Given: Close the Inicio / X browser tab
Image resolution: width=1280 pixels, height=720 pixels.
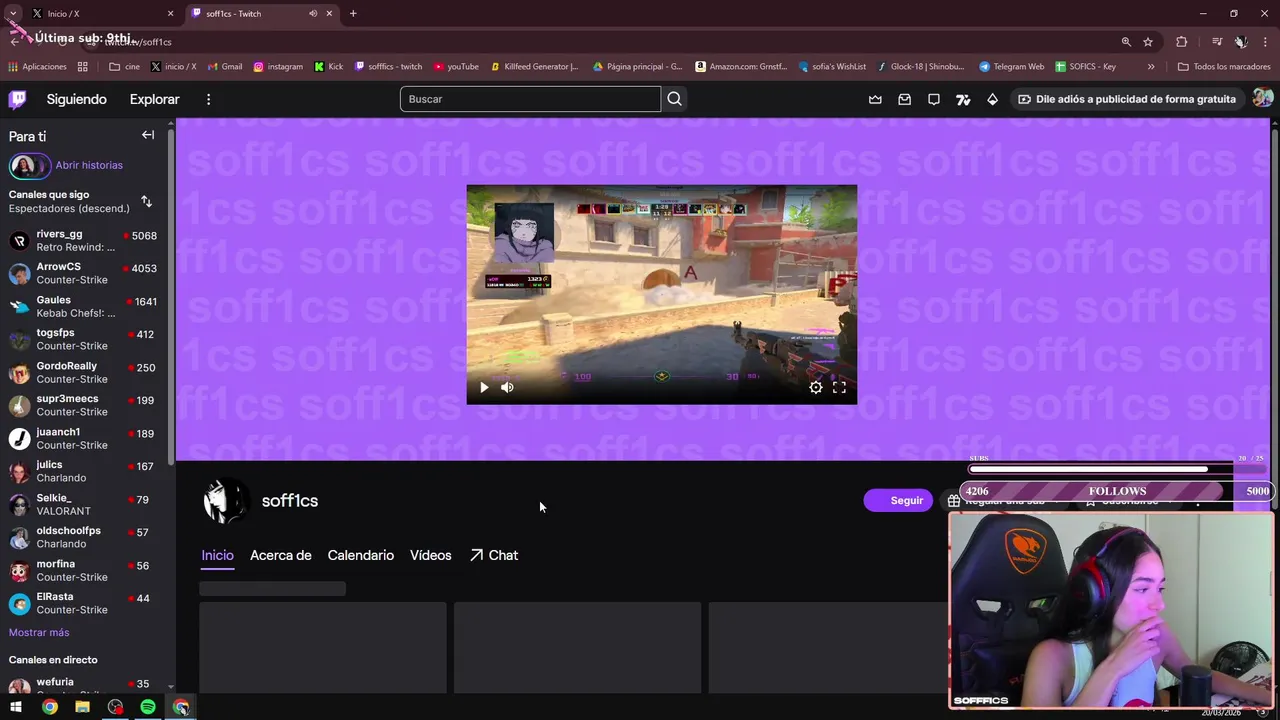Looking at the screenshot, I should pyautogui.click(x=170, y=13).
